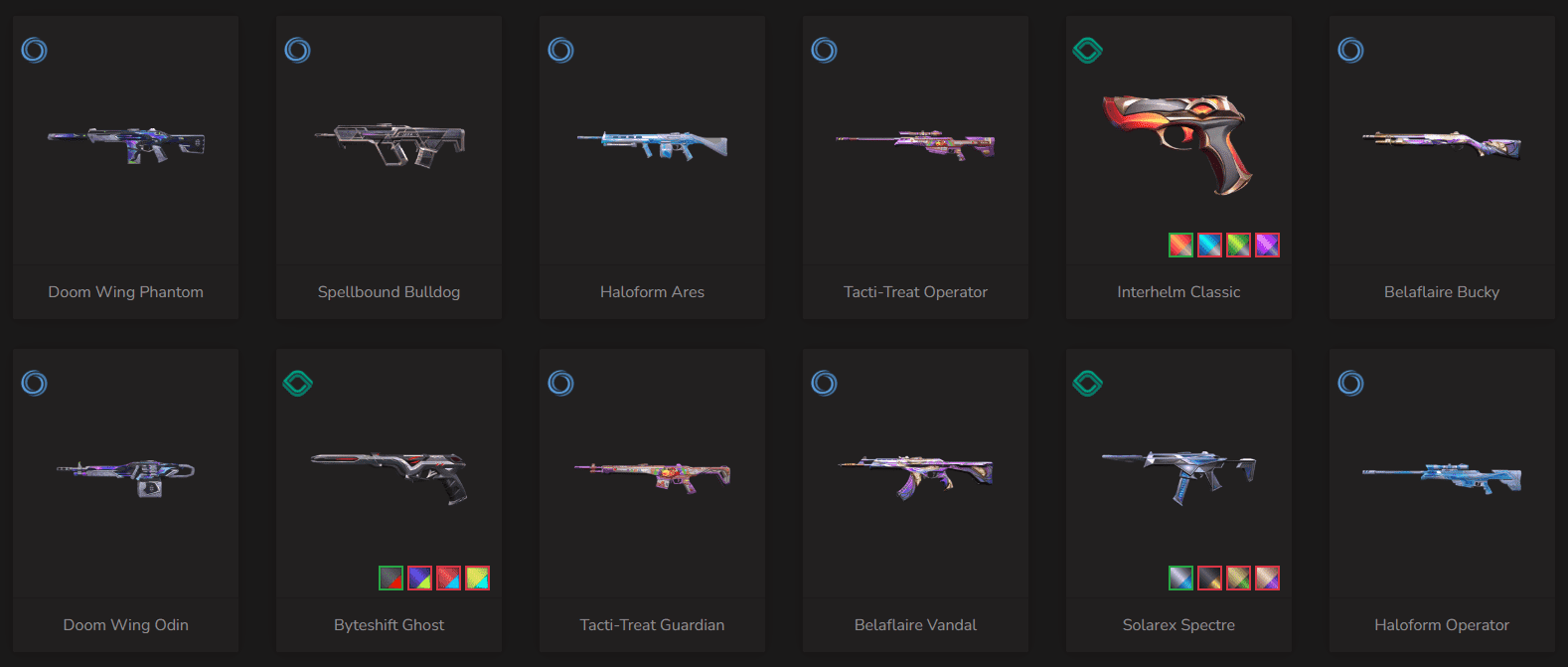Click the green tier icon on Solarex Spectre
1568x667 pixels.
click(1088, 383)
